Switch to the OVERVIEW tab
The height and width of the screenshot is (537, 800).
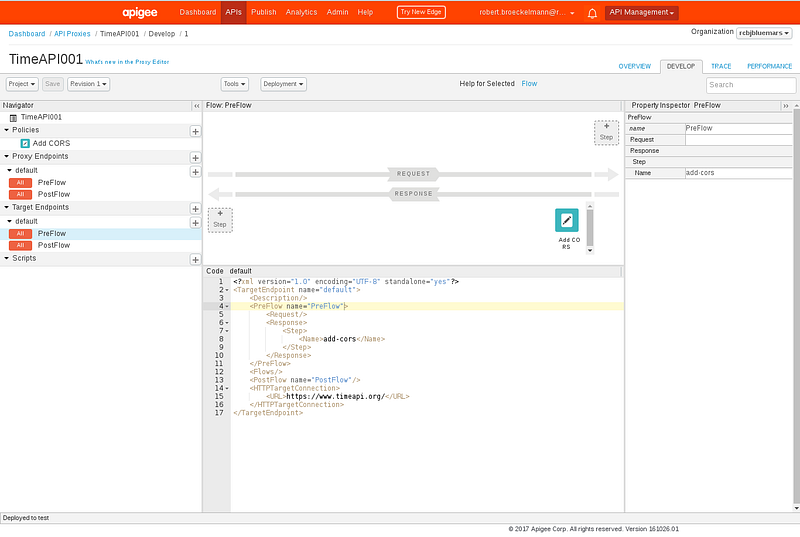[634, 66]
